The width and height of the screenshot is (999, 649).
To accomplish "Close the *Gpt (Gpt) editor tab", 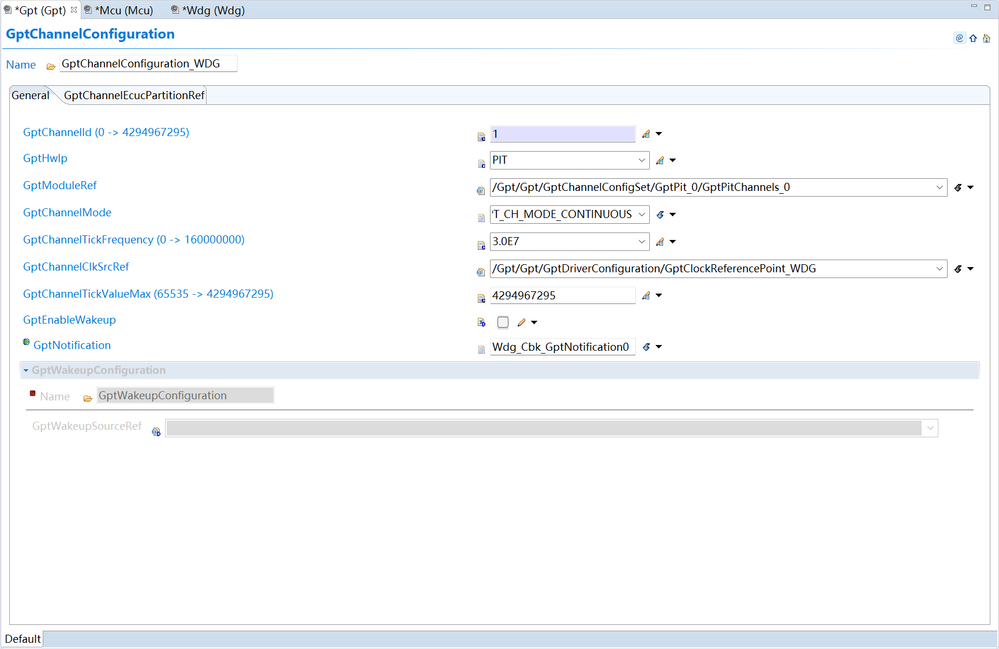I will point(74,10).
